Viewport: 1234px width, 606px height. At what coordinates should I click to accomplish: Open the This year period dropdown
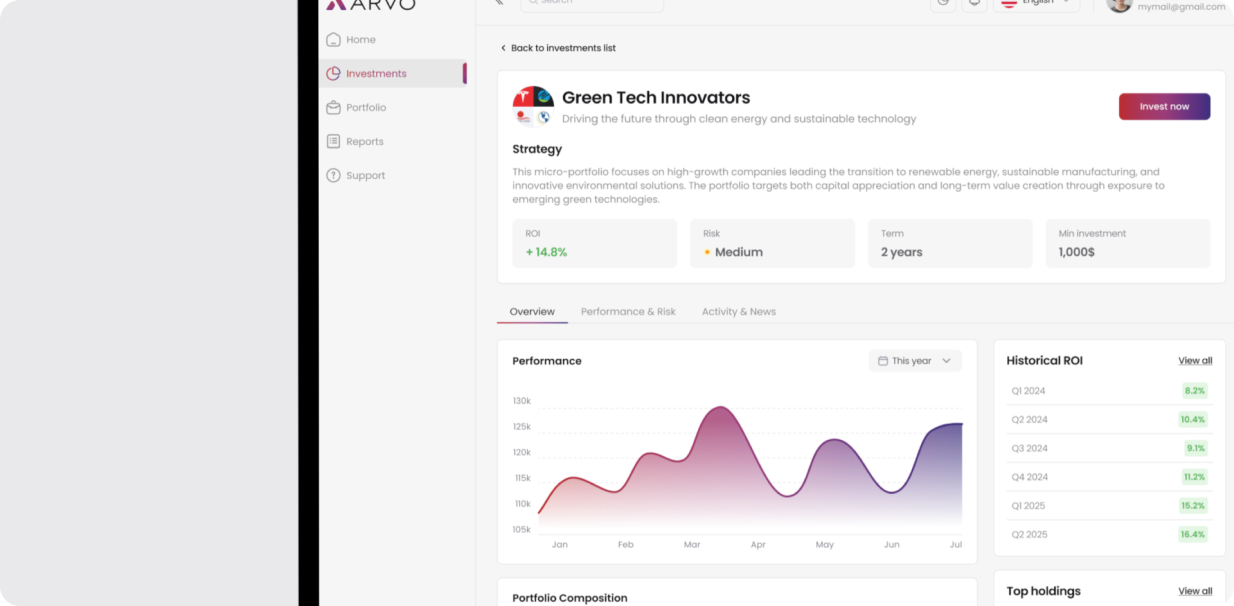[915, 361]
